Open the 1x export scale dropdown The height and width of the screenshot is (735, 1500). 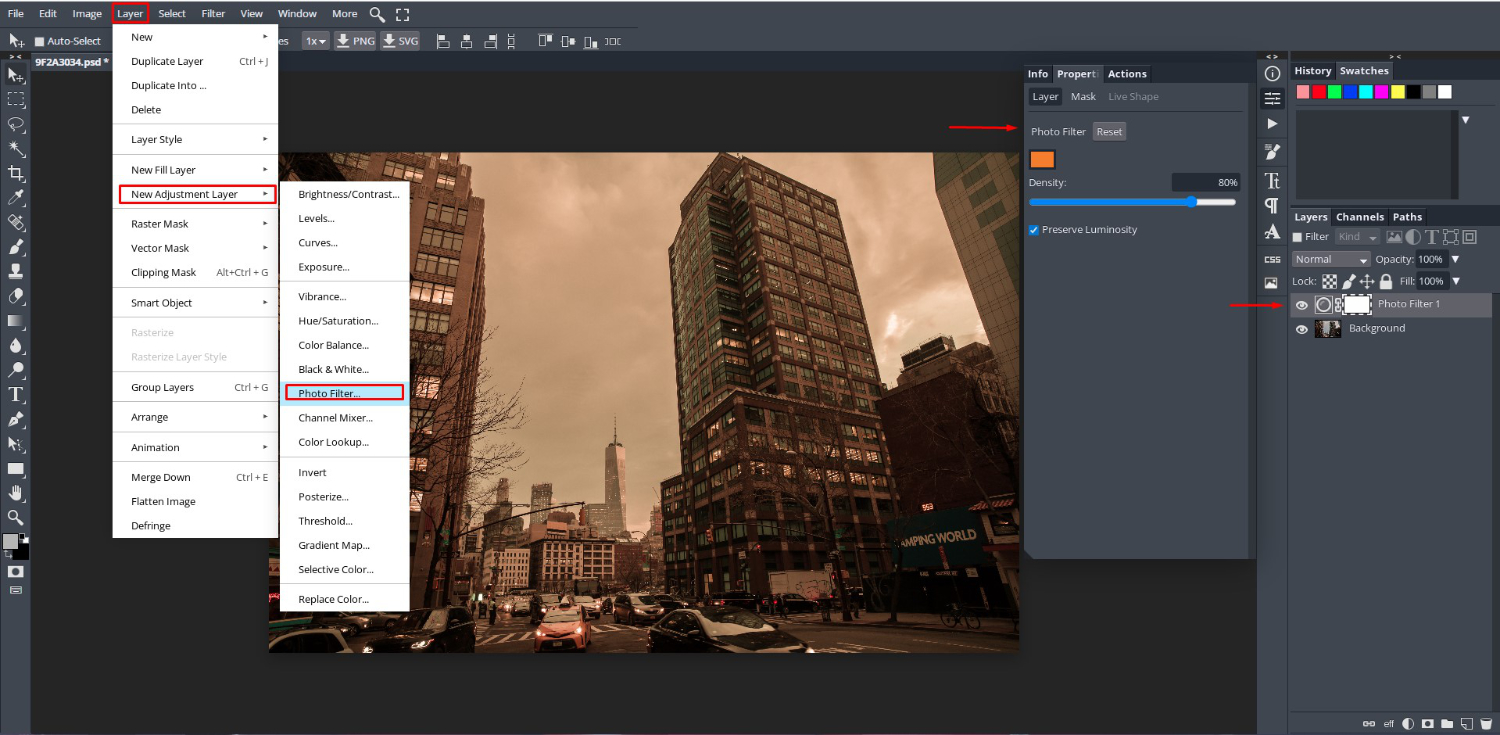[x=316, y=41]
